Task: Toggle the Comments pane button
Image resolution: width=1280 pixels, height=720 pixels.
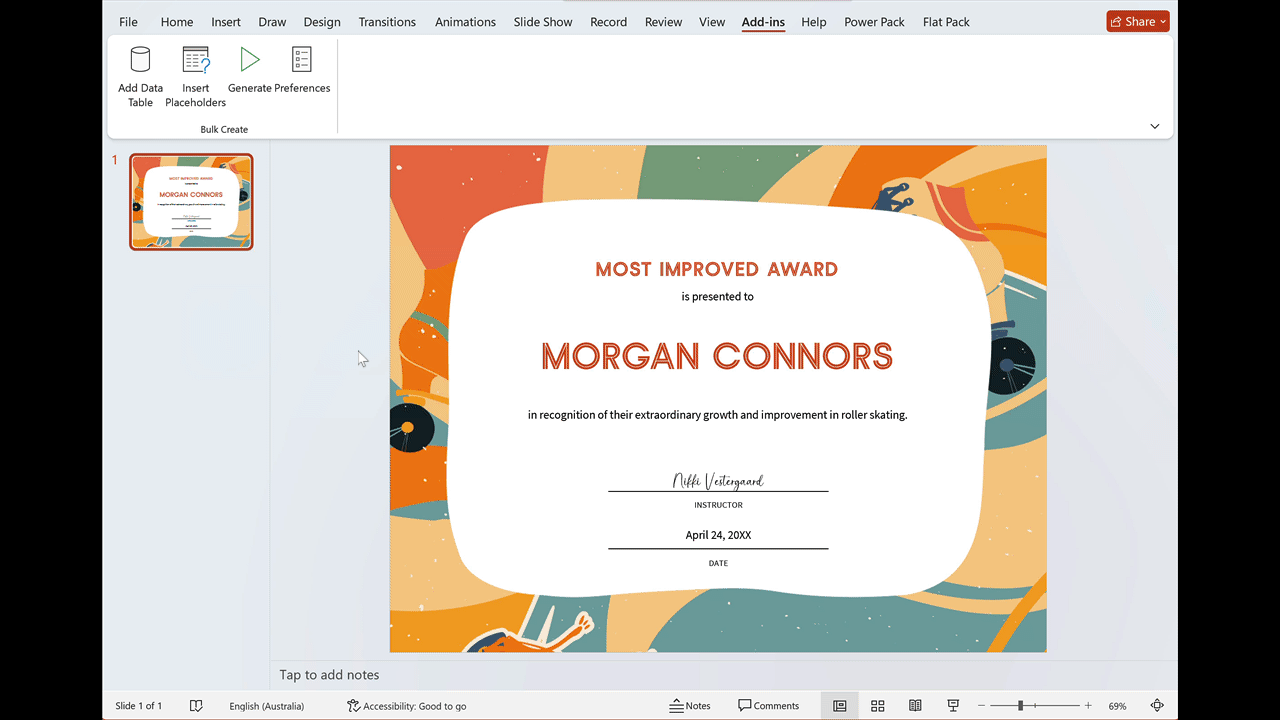Action: 769,706
